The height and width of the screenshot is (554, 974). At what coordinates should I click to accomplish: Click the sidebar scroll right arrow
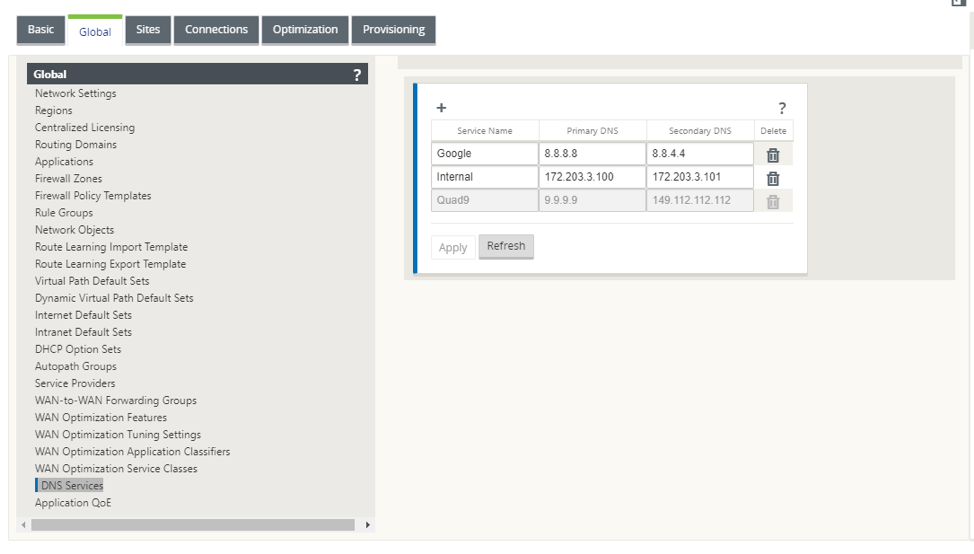[x=367, y=525]
